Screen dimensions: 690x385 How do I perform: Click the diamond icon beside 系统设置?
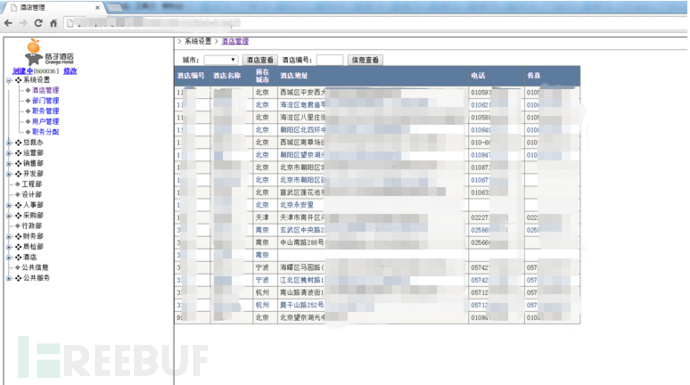18,80
